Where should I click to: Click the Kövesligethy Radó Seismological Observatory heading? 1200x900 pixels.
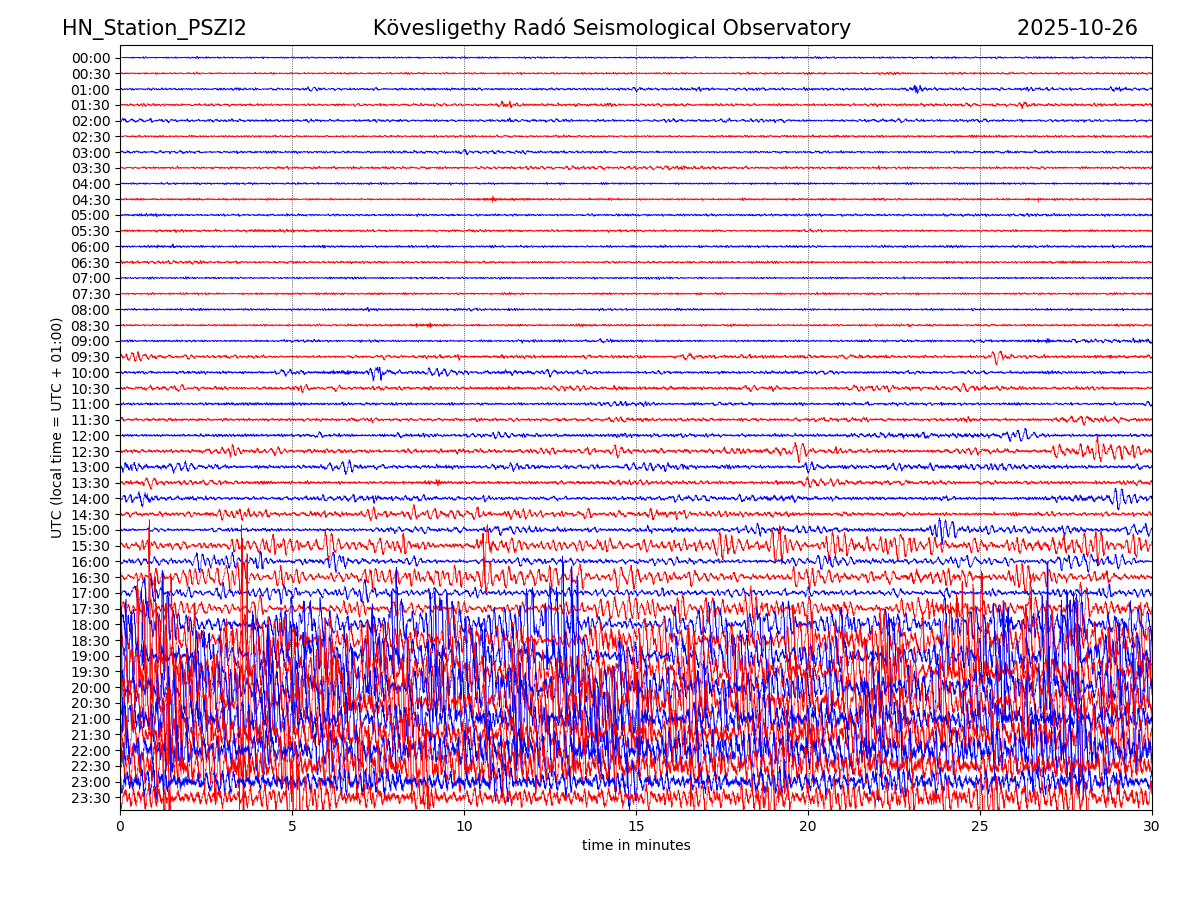point(611,28)
